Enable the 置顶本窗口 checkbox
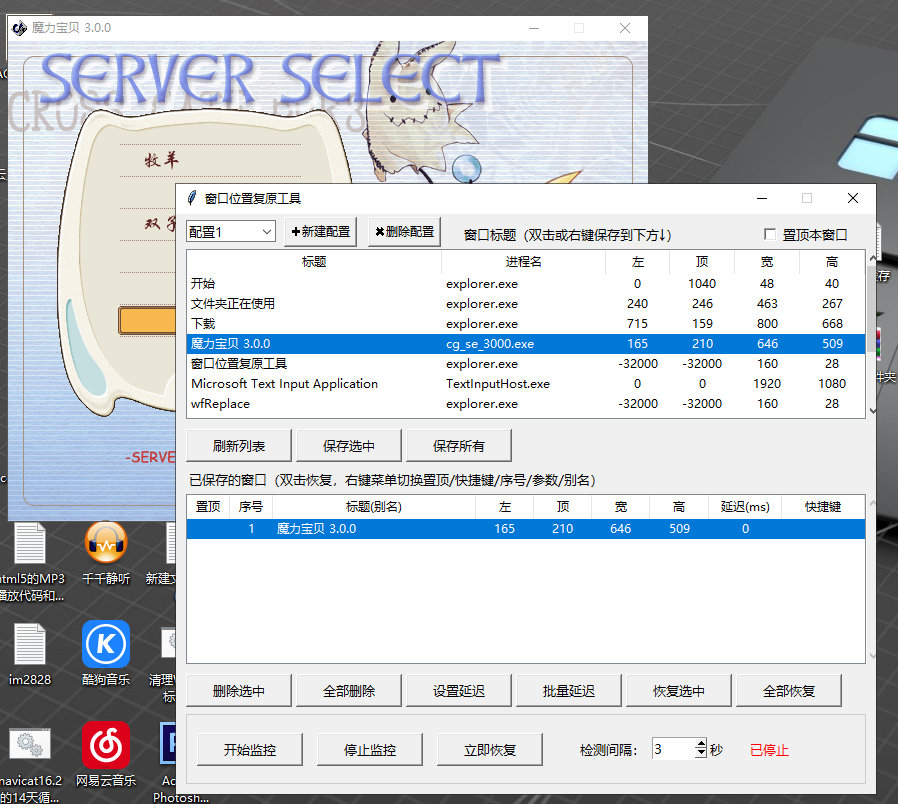This screenshot has height=804, width=898. pyautogui.click(x=770, y=234)
